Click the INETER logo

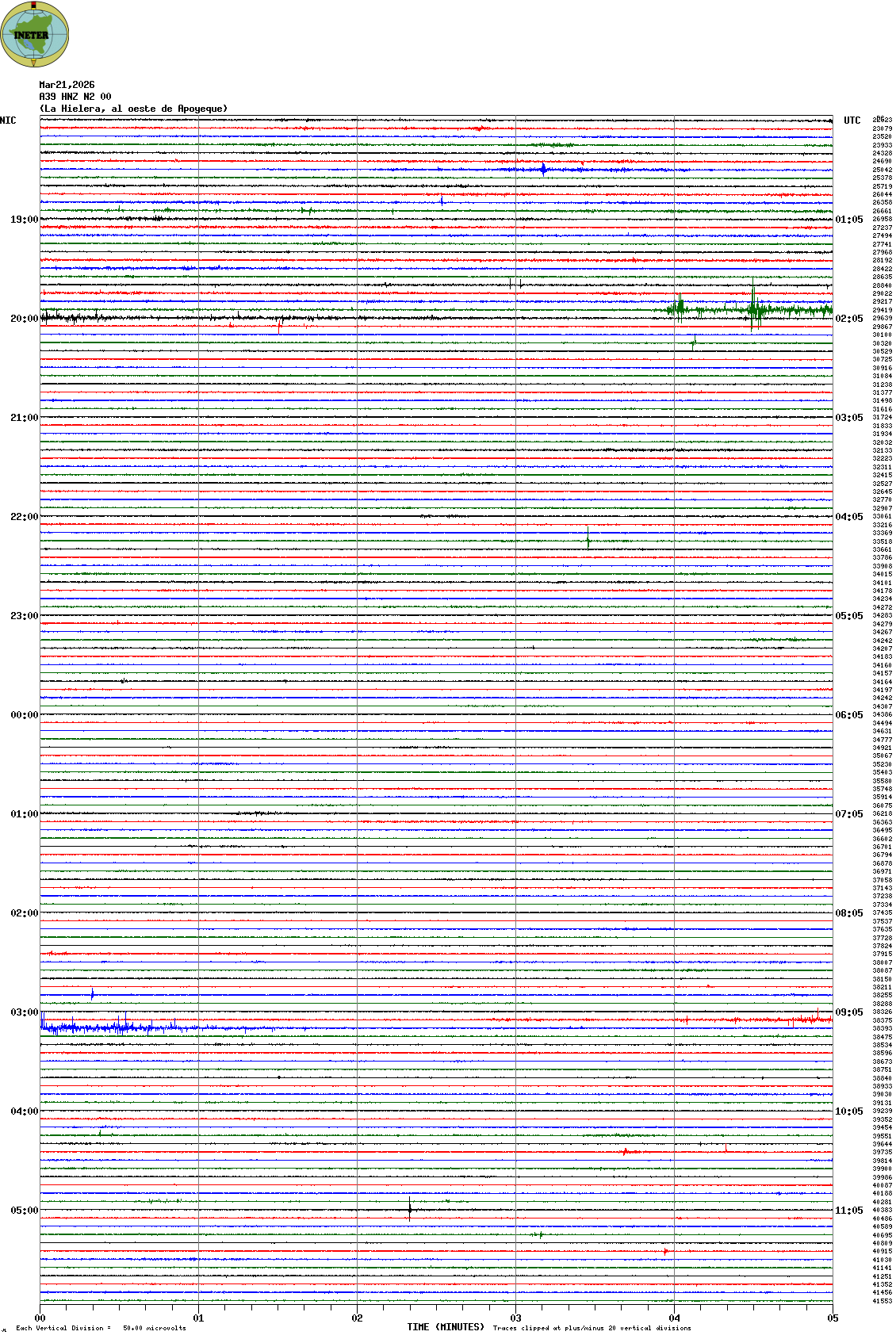pos(35,34)
